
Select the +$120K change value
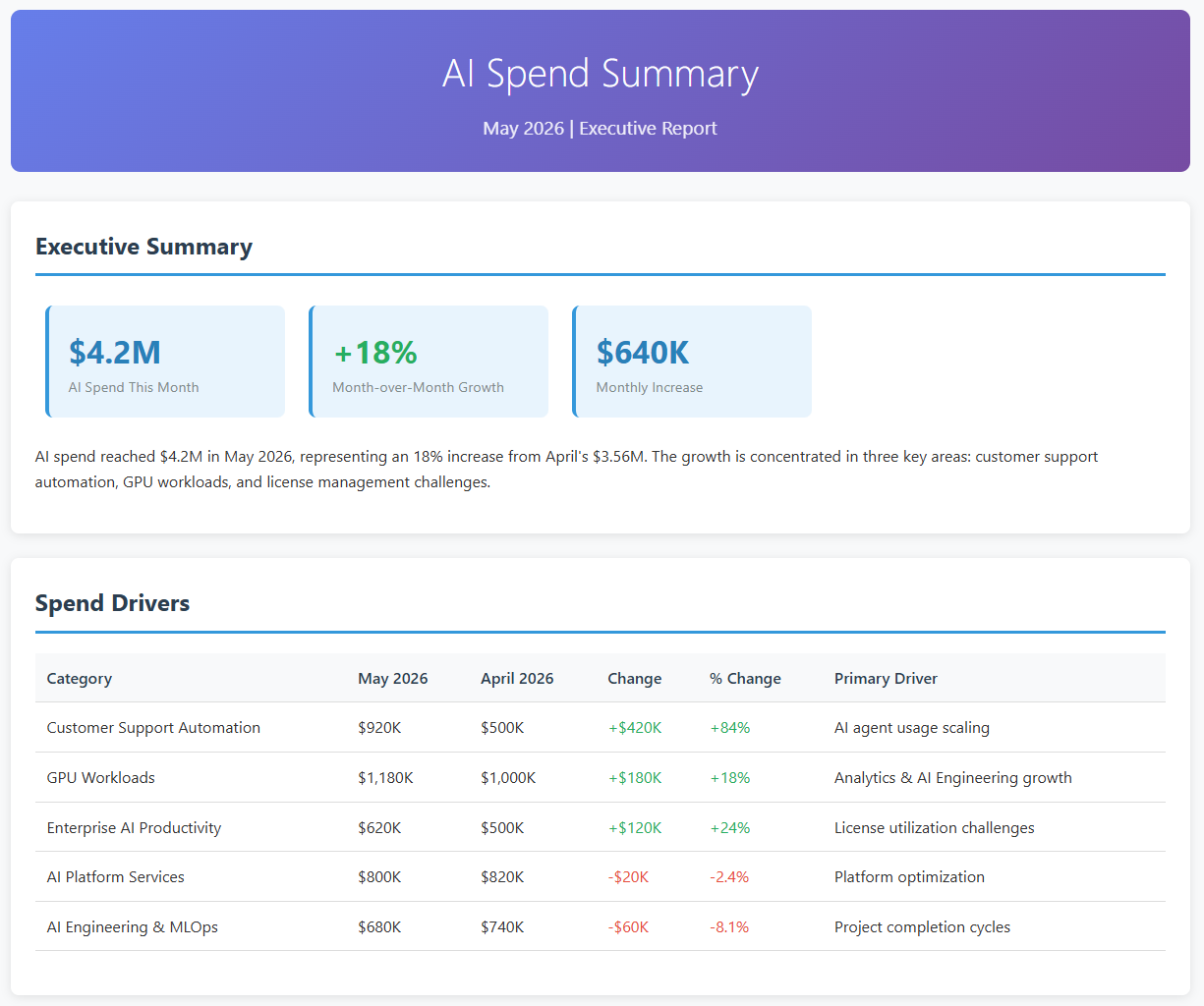coord(635,828)
